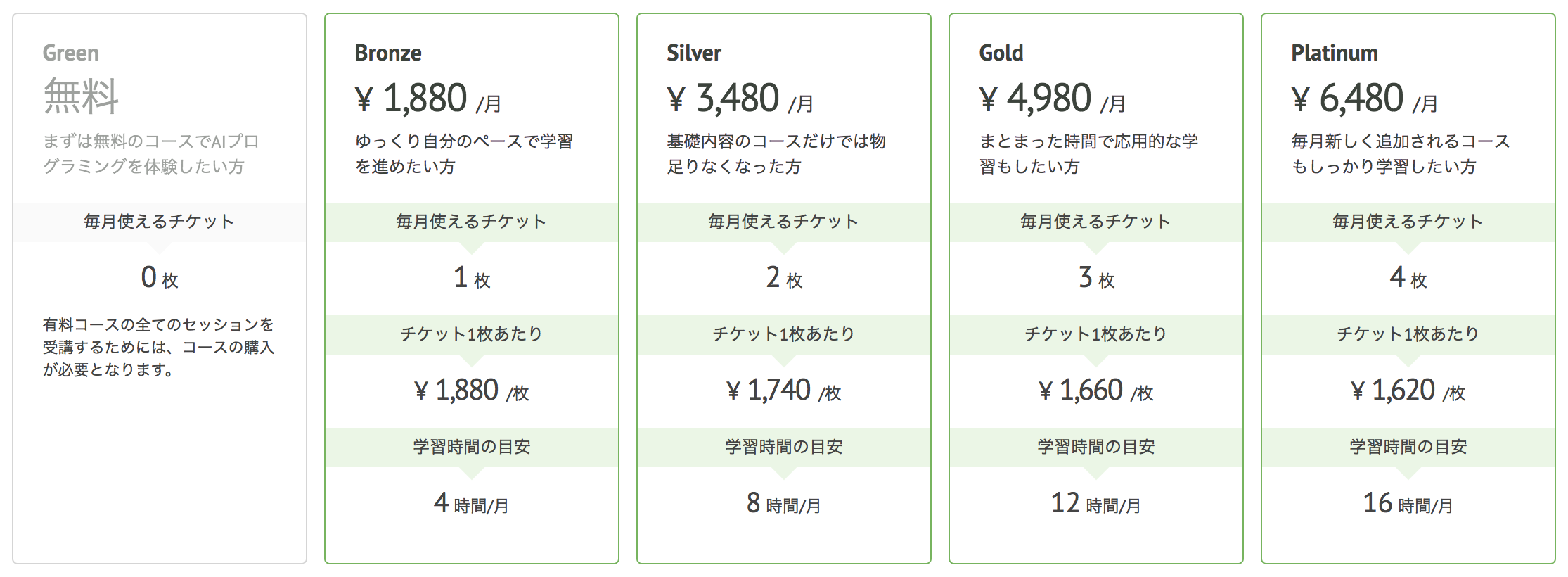Click Green plan's paid course purchase note
The height and width of the screenshot is (577, 1568).
158,347
